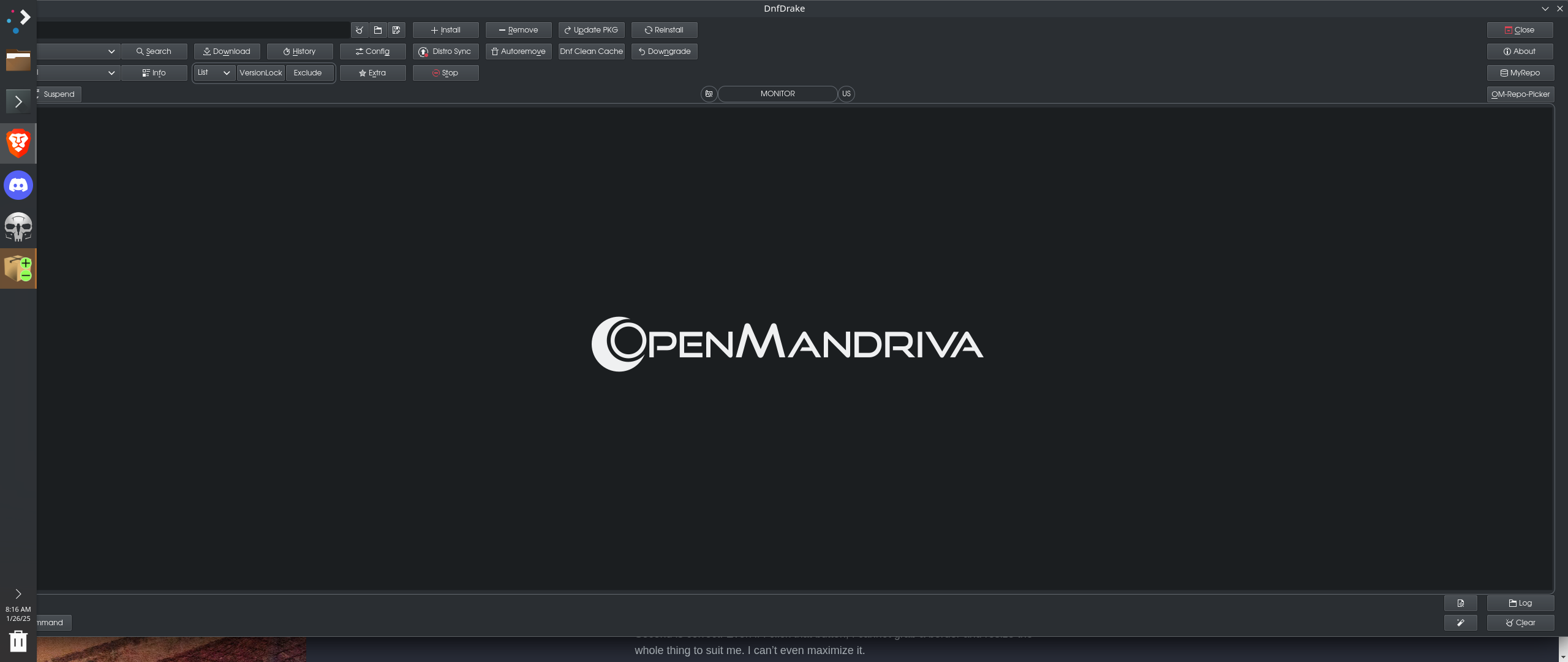Toggle the VersionLock option

pyautogui.click(x=261, y=73)
